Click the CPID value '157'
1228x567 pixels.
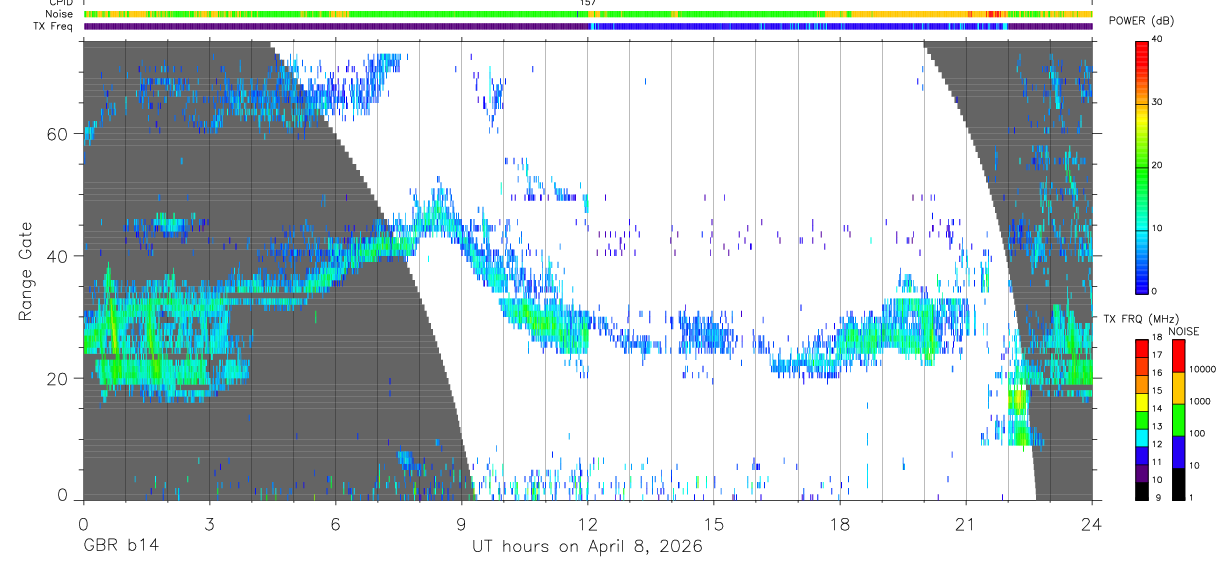587,3
